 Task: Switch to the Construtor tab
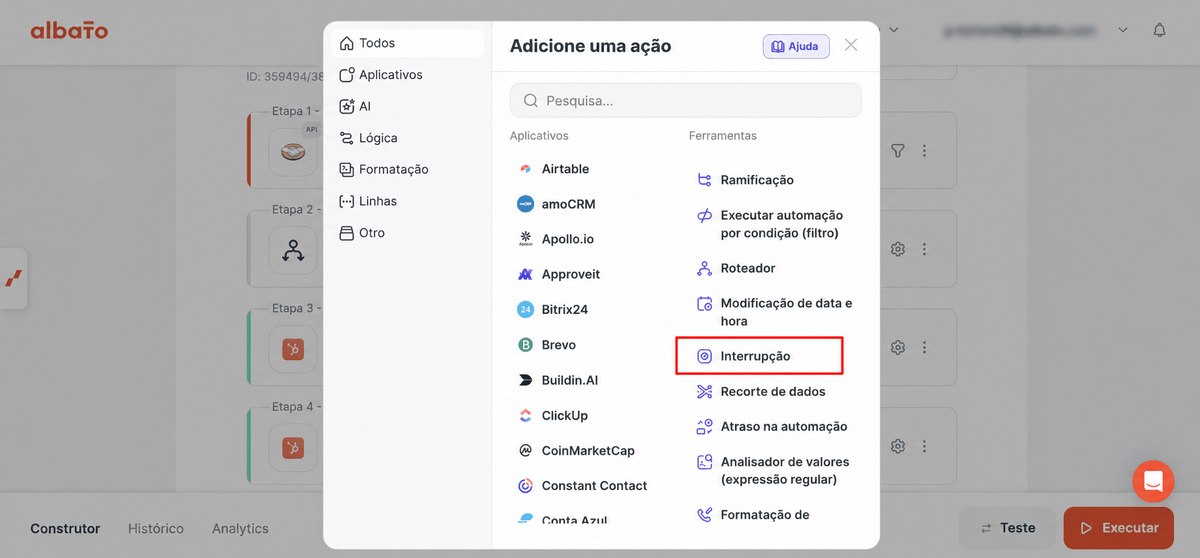coord(65,528)
